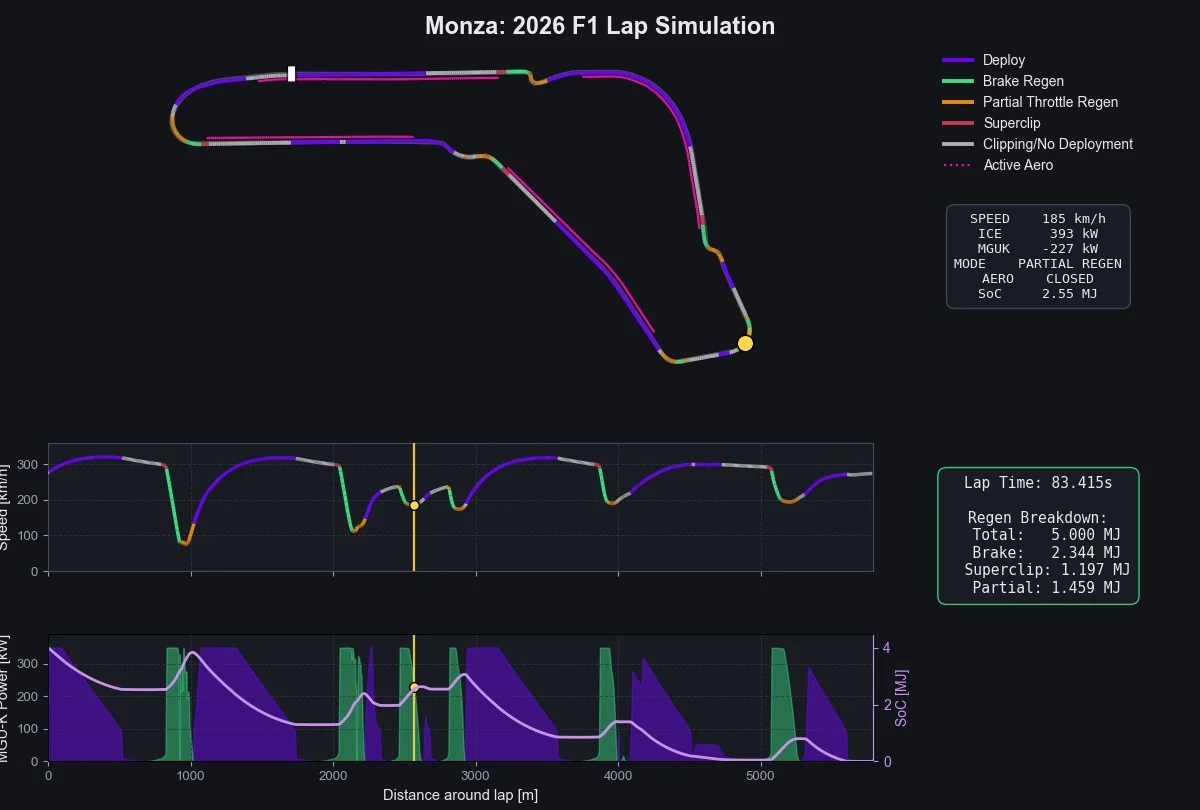The height and width of the screenshot is (810, 1200).
Task: Click the title 'Monza: 2026 F1 Lap Simulation'
Action: [x=600, y=26]
